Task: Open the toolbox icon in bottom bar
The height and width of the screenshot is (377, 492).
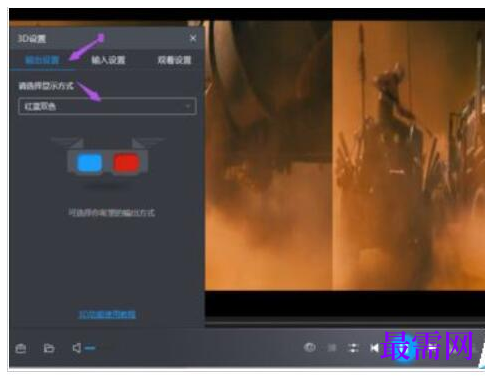Action: click(x=21, y=348)
